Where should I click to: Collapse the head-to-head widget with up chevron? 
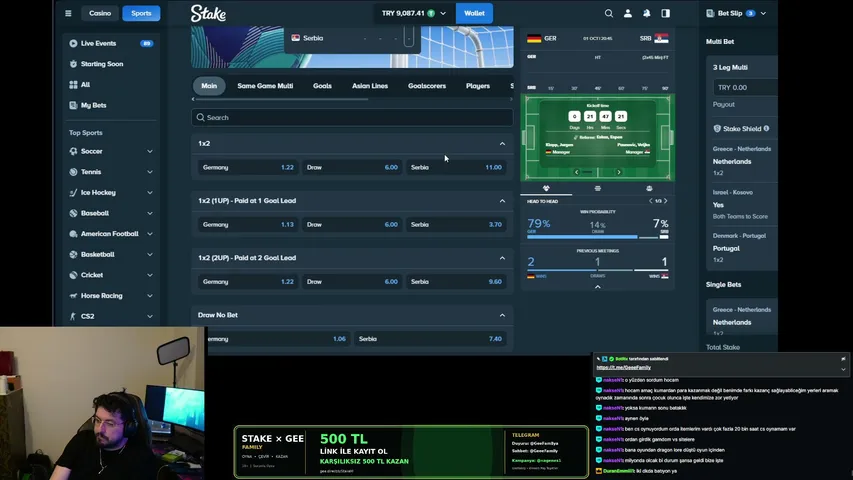(x=597, y=287)
